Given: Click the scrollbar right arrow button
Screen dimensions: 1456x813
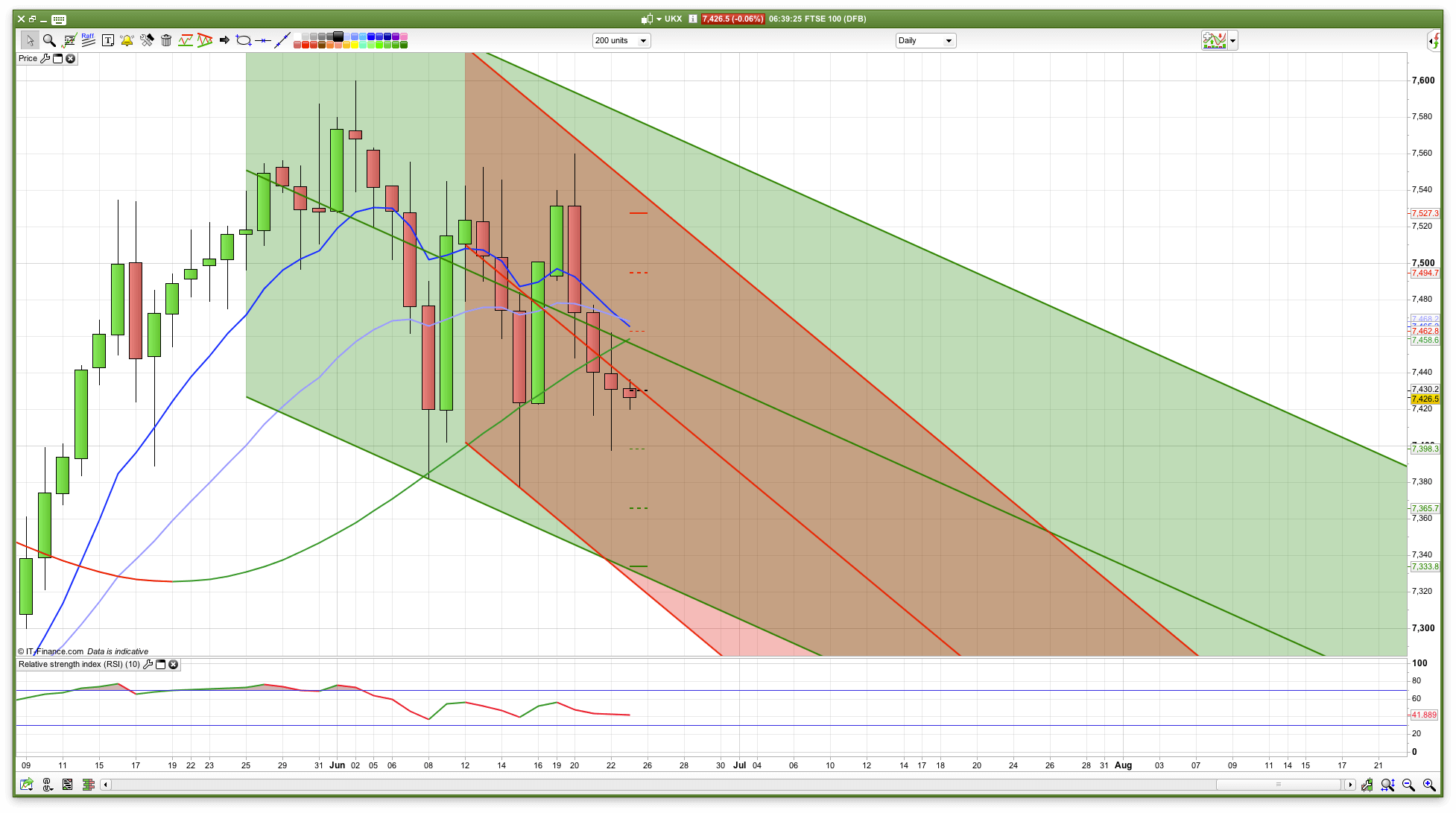Looking at the screenshot, I should (x=1349, y=785).
